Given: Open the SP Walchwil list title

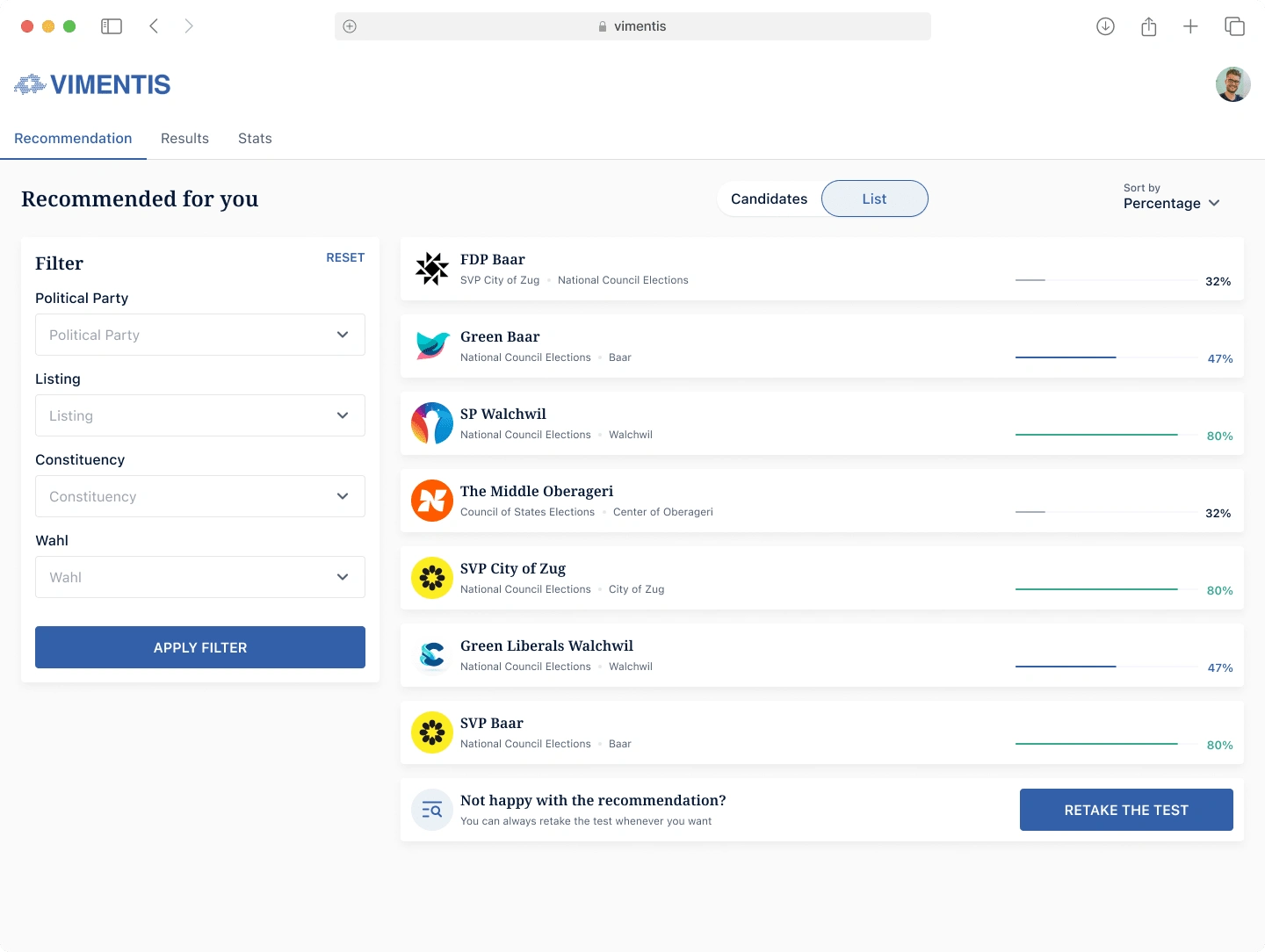Looking at the screenshot, I should click(x=503, y=414).
